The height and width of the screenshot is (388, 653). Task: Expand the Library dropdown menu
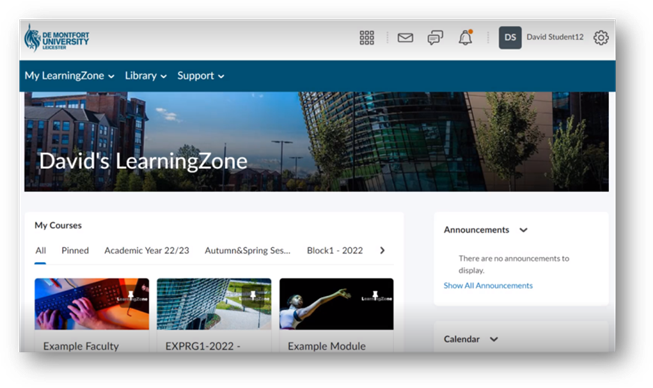(x=146, y=76)
